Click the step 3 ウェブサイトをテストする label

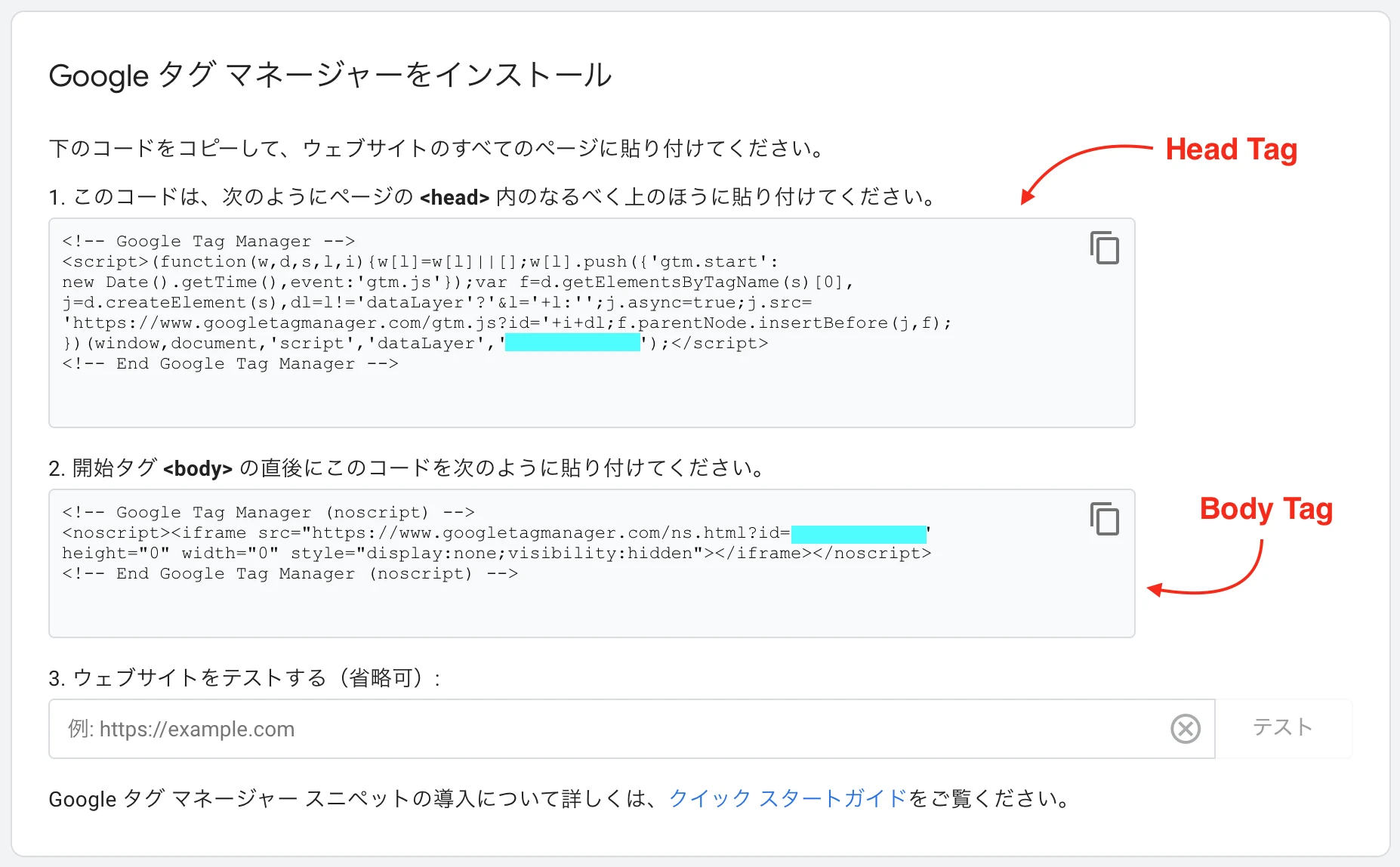(245, 677)
